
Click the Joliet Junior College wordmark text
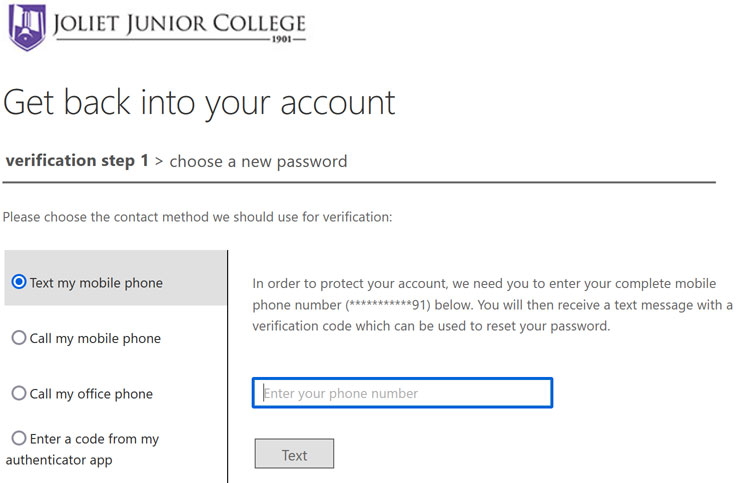pos(181,23)
